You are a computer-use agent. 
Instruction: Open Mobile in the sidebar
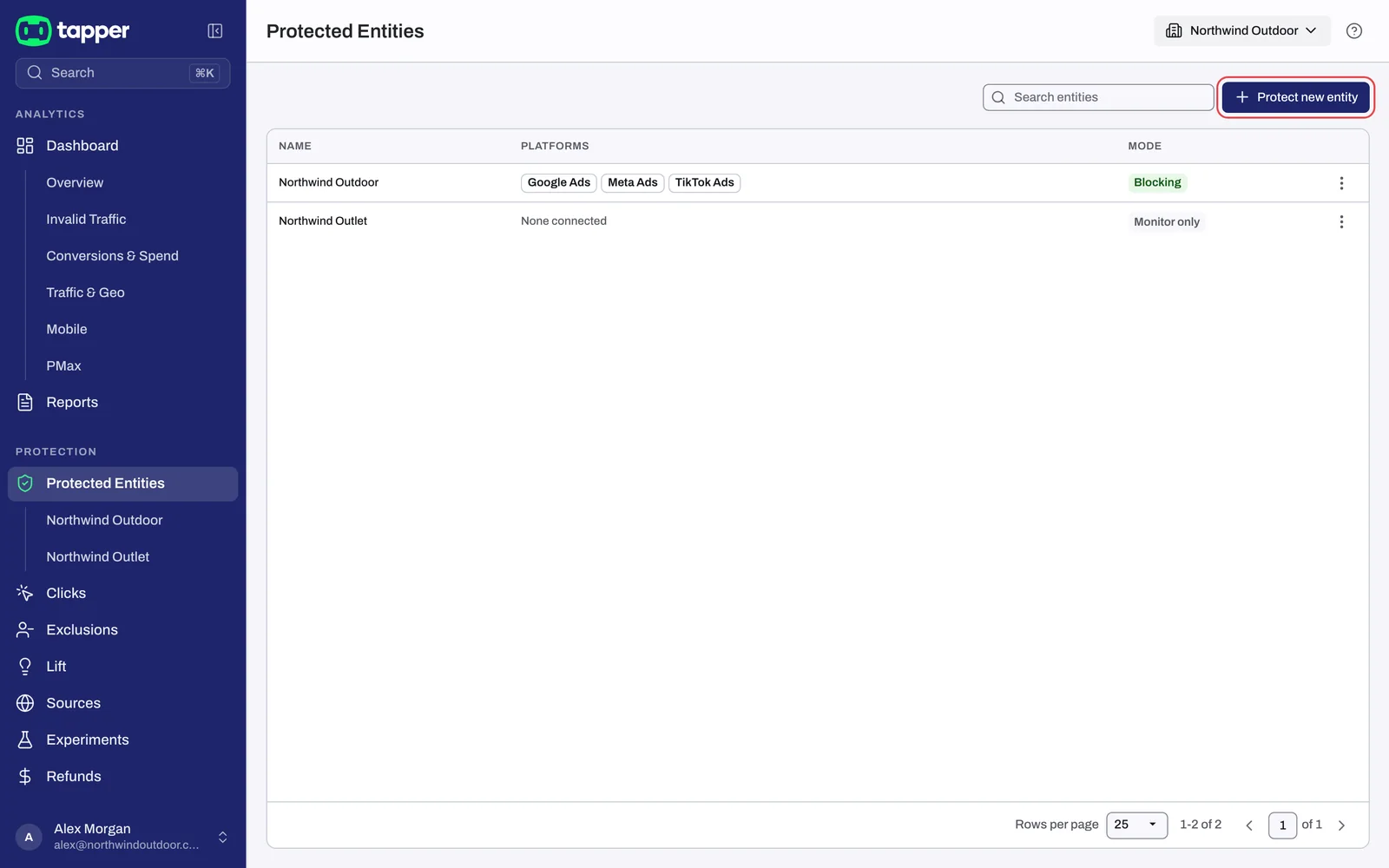coord(67,329)
